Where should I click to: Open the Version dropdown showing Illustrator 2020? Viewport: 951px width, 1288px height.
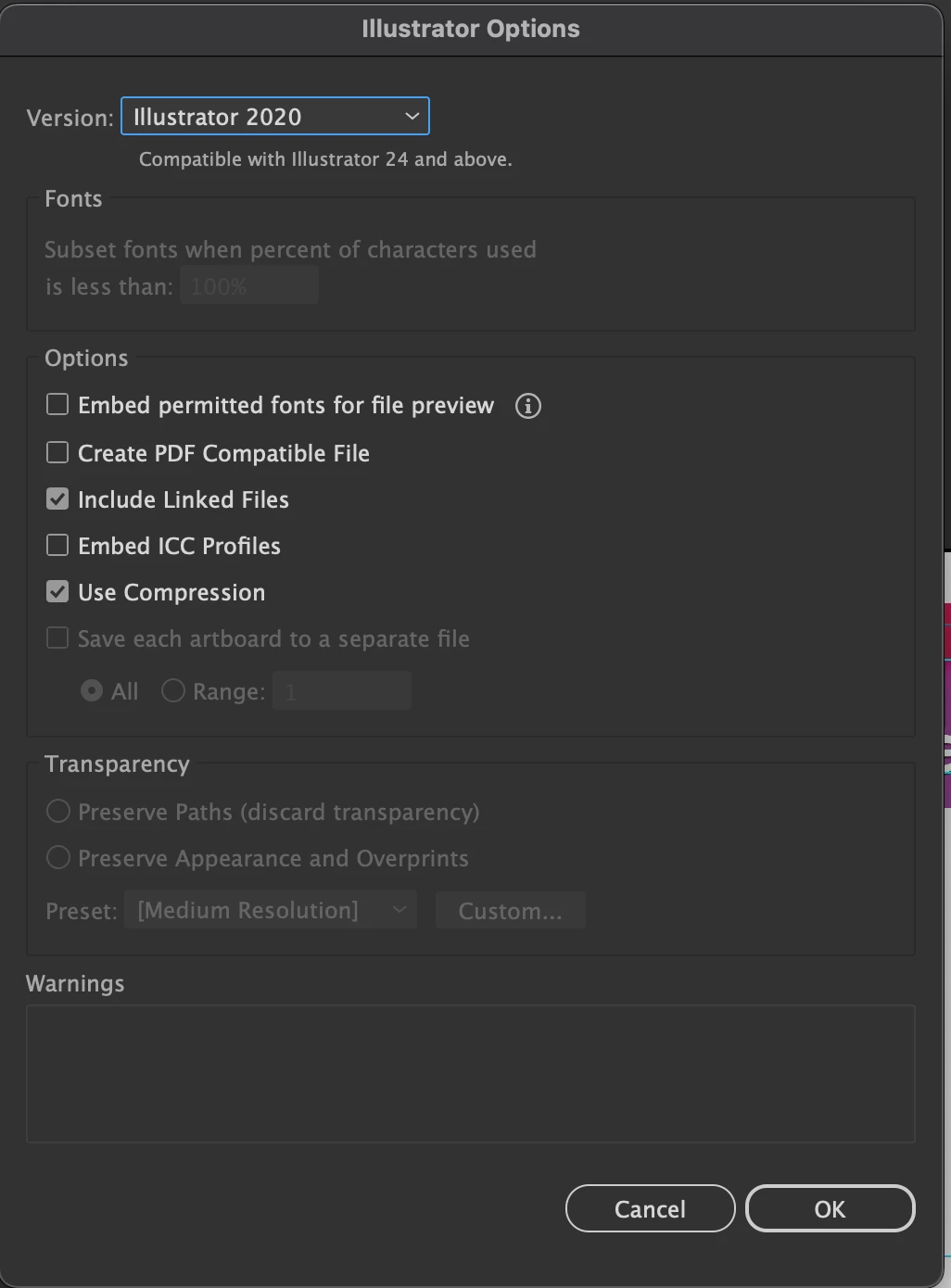pyautogui.click(x=275, y=117)
